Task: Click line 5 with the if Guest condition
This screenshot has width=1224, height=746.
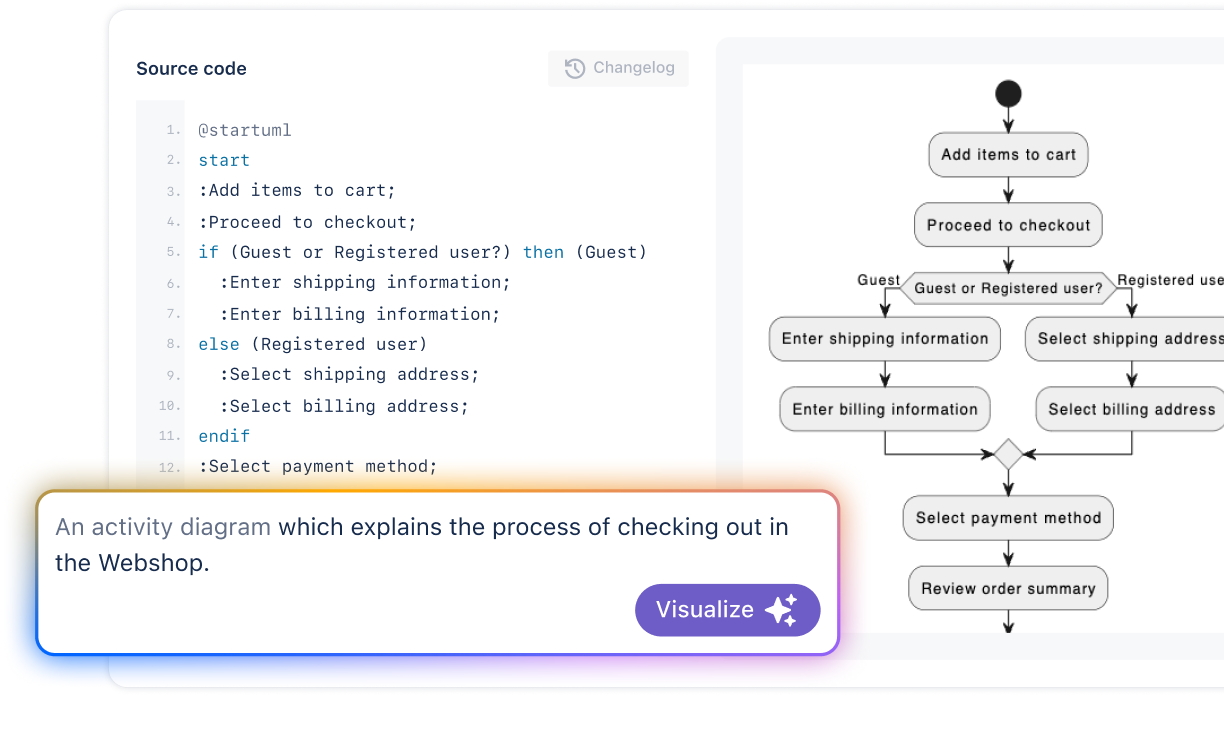Action: click(x=422, y=252)
